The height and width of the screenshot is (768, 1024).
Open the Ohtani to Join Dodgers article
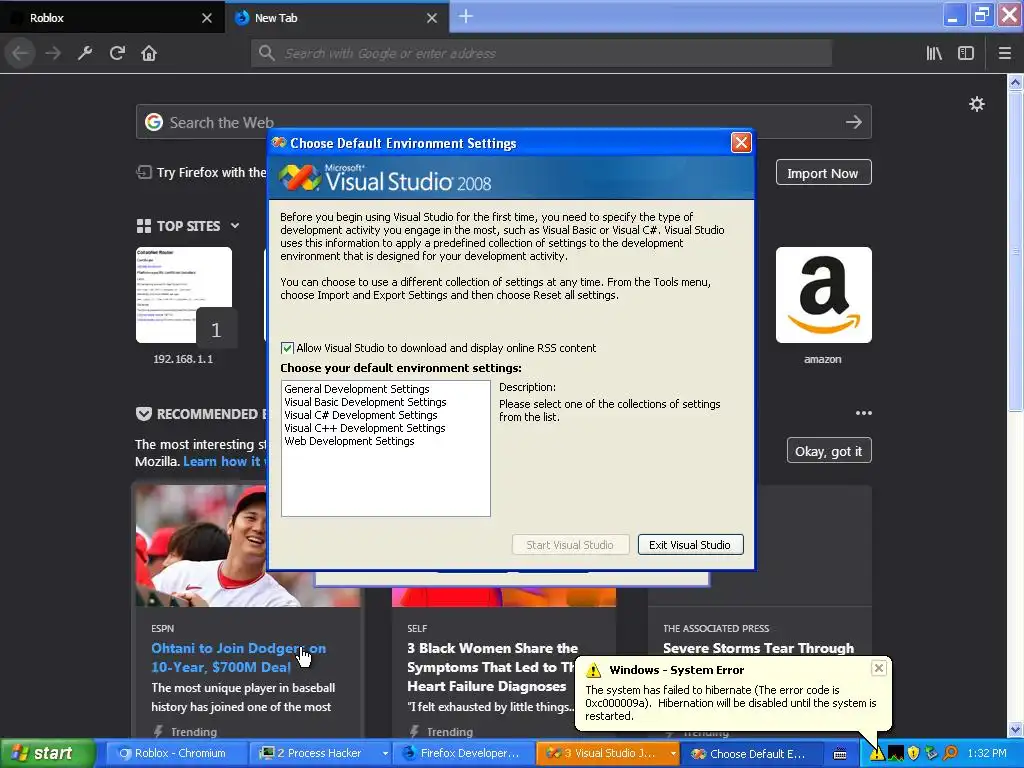point(238,658)
